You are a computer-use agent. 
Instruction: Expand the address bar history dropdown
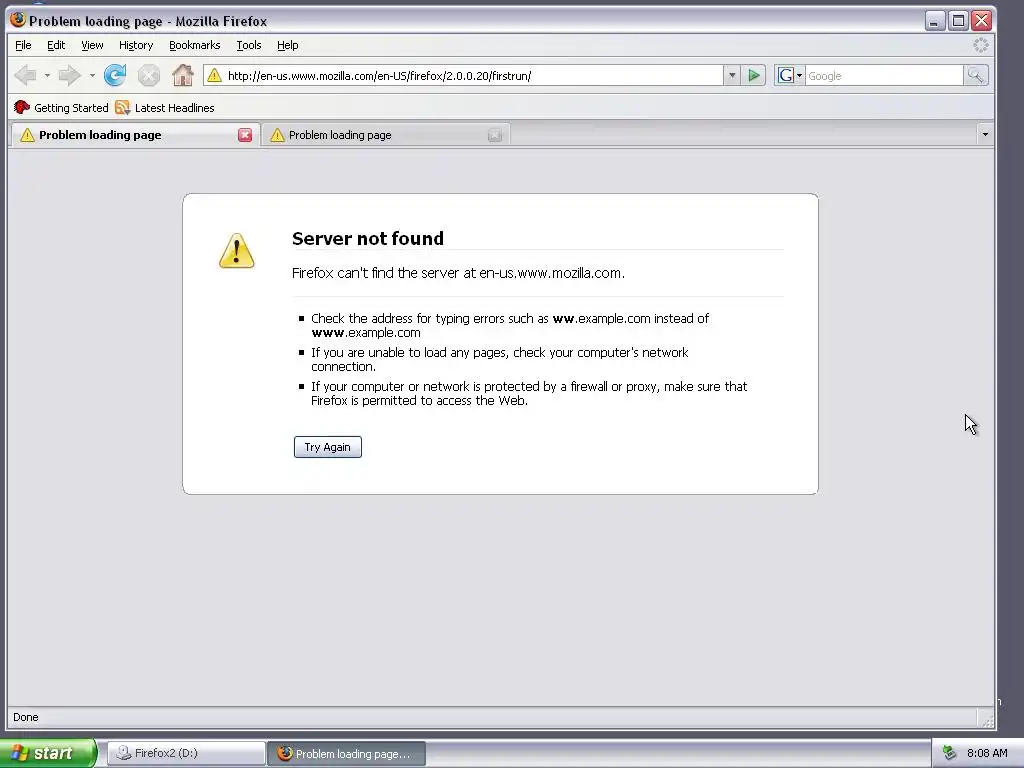[732, 76]
